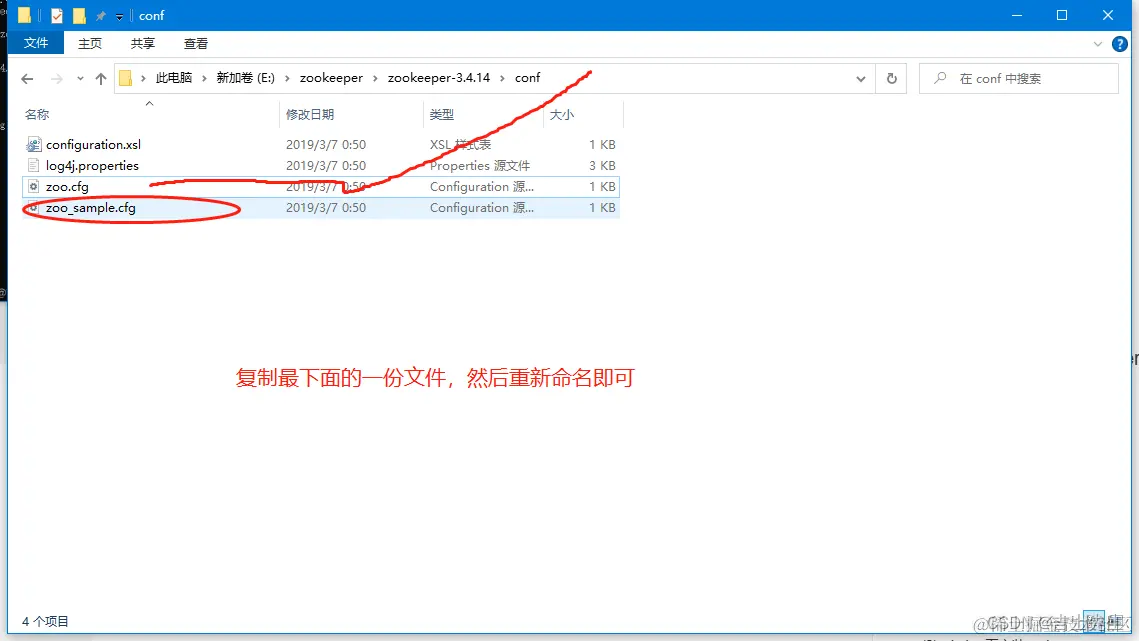
Task: Select the zoo_sample.cfg file
Action: tap(320, 208)
